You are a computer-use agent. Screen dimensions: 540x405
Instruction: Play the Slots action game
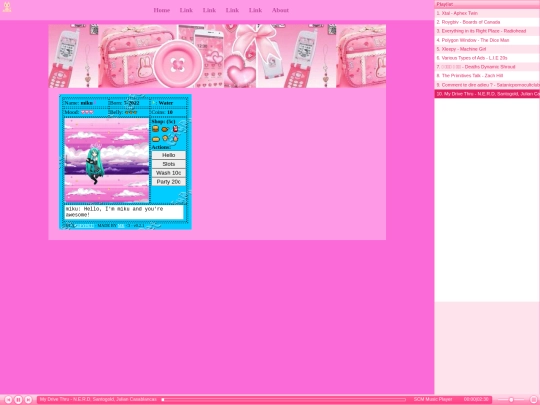point(169,164)
